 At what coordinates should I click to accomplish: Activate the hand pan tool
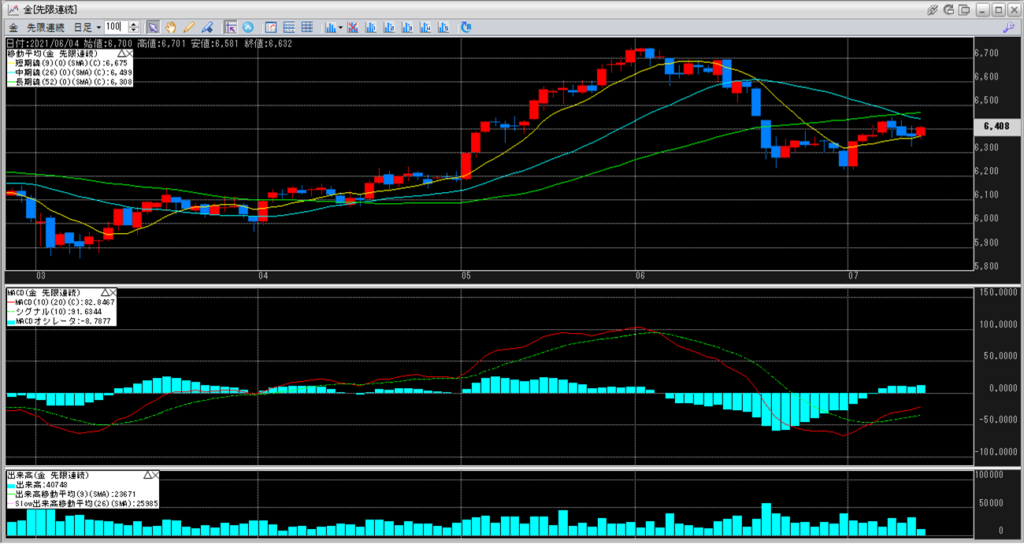pos(170,27)
